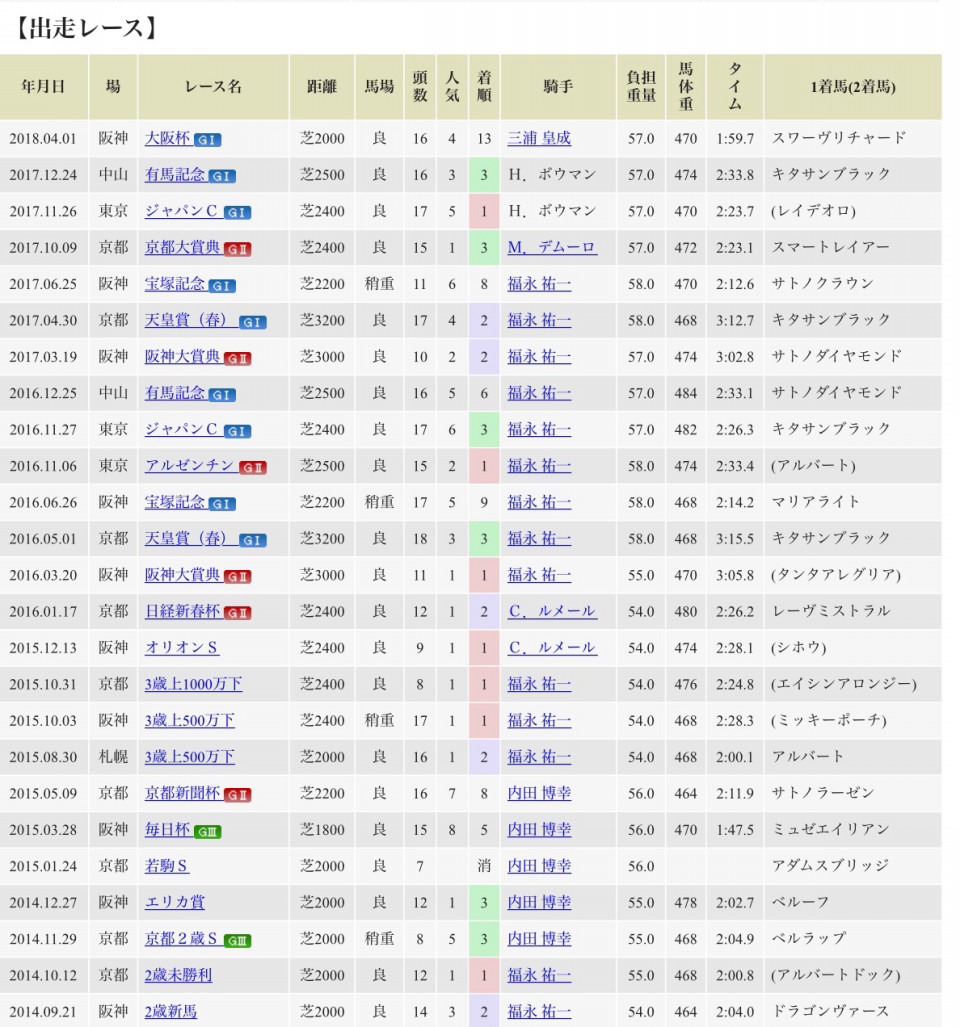Screen dimensions: 960x1027
Task: Open the 2歳新馬 race link
Action: pos(171,1012)
